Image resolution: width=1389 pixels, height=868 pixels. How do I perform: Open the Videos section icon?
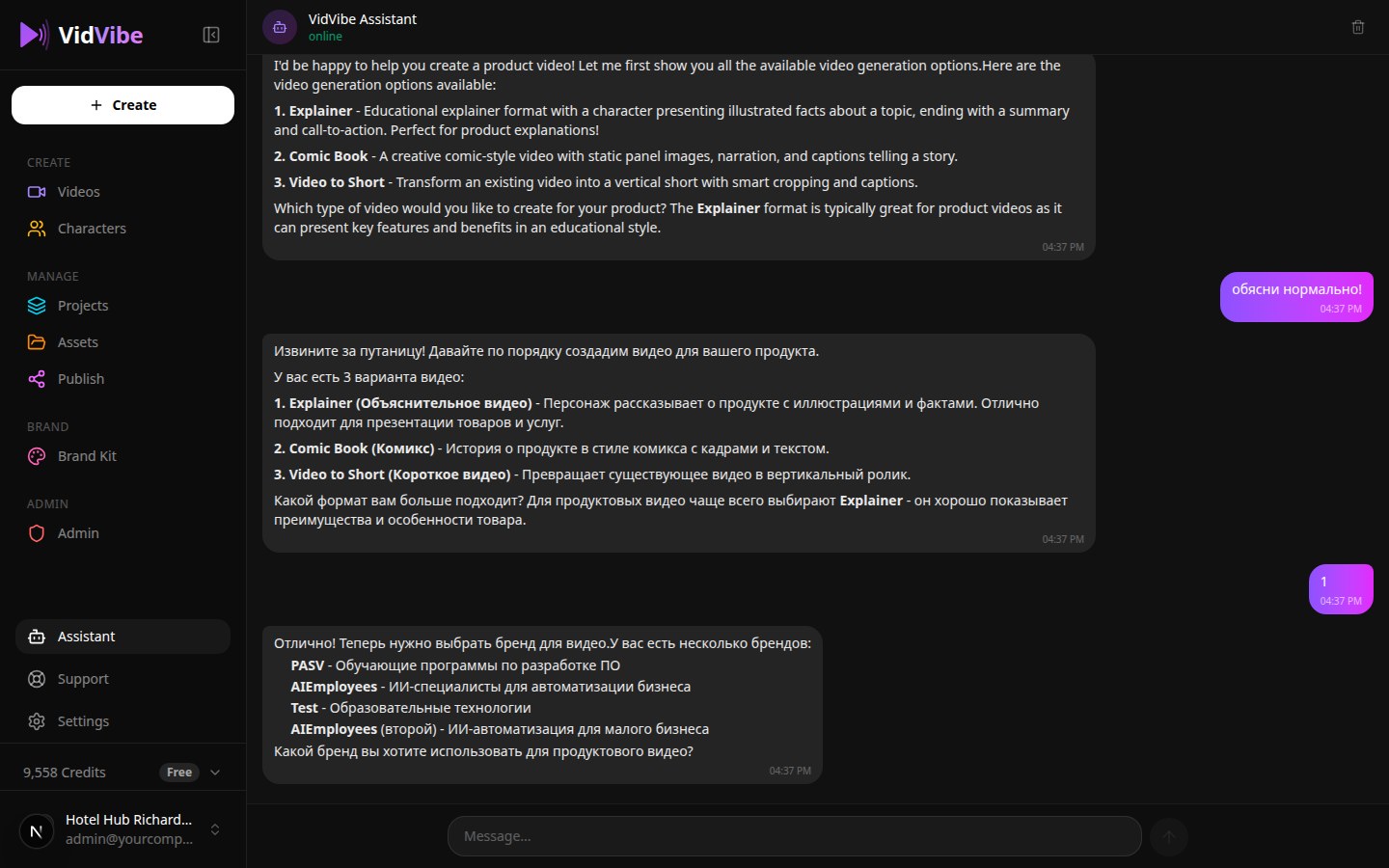click(36, 191)
